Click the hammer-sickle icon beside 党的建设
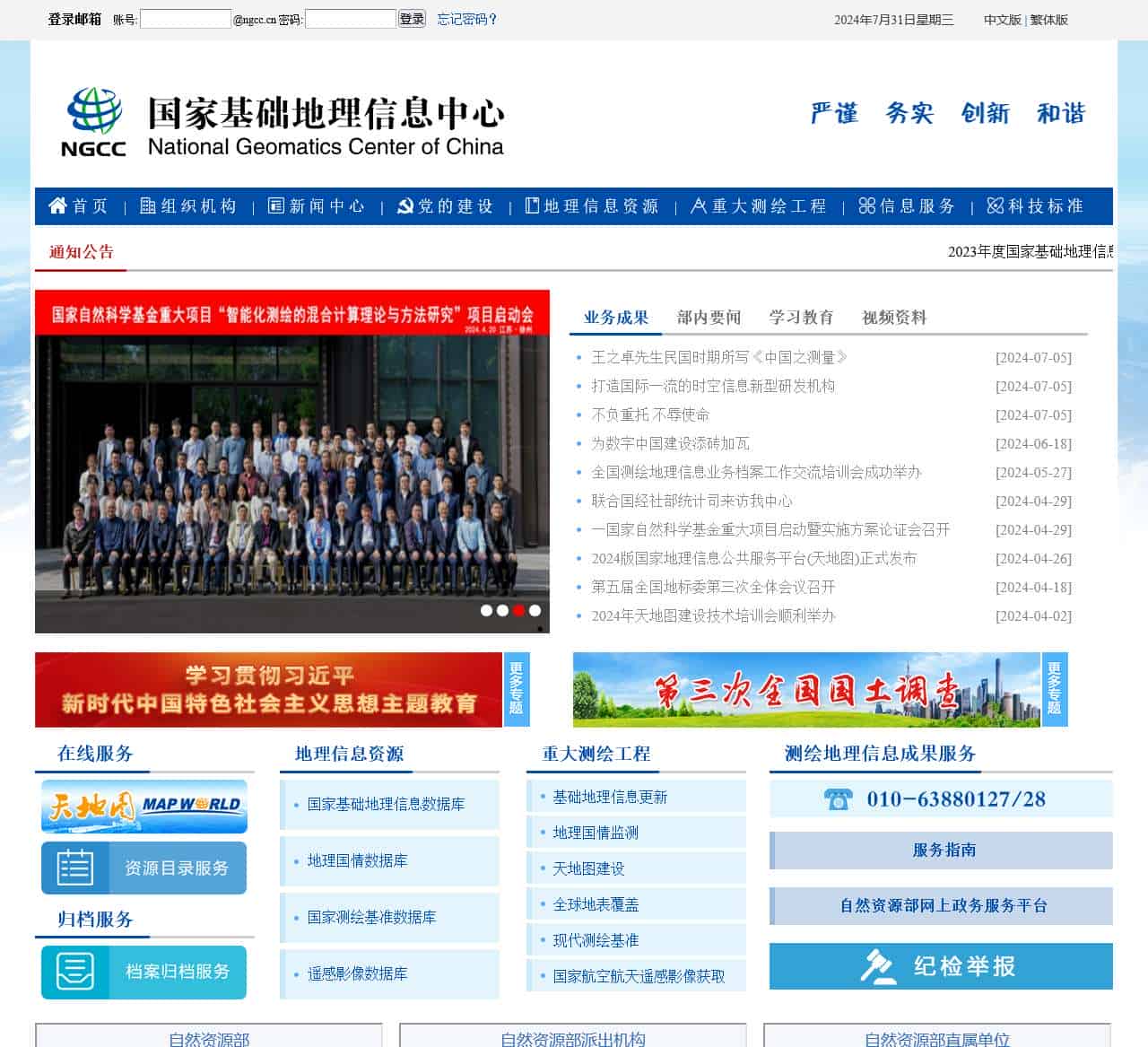This screenshot has width=1148, height=1047. pos(404,205)
